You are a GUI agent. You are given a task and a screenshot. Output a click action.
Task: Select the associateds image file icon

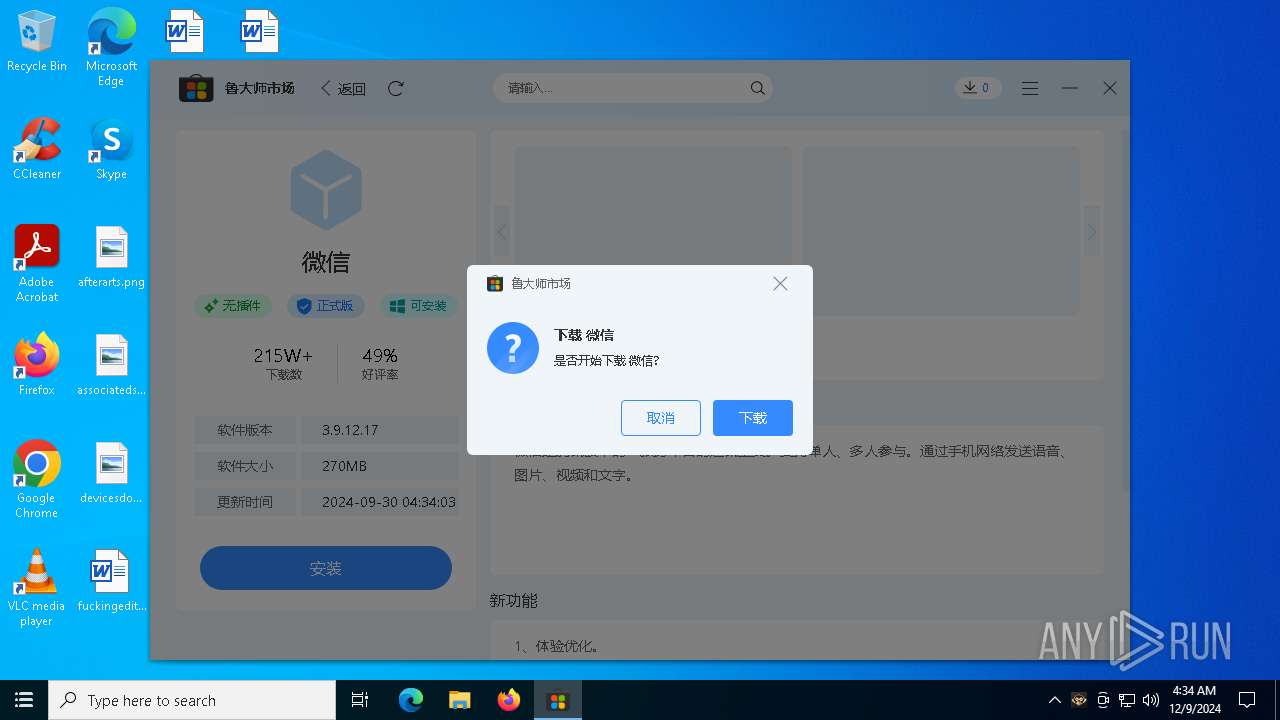111,365
